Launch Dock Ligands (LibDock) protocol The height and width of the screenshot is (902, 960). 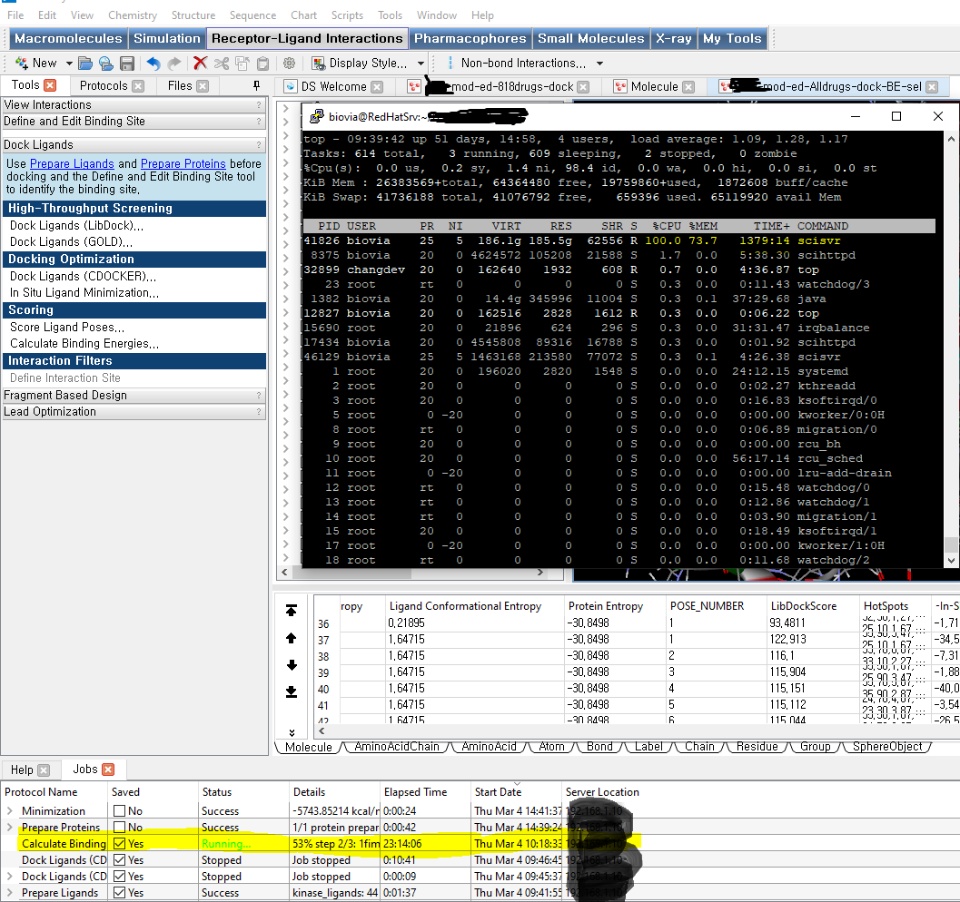pos(77,225)
